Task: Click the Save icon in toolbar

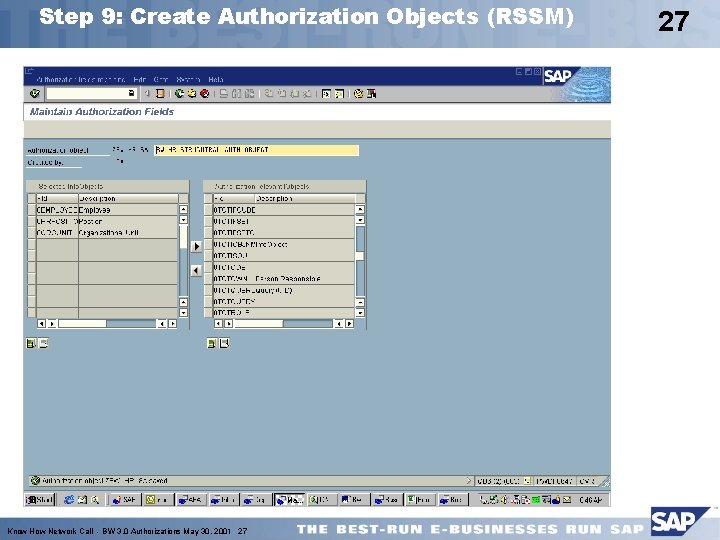Action: [160, 94]
